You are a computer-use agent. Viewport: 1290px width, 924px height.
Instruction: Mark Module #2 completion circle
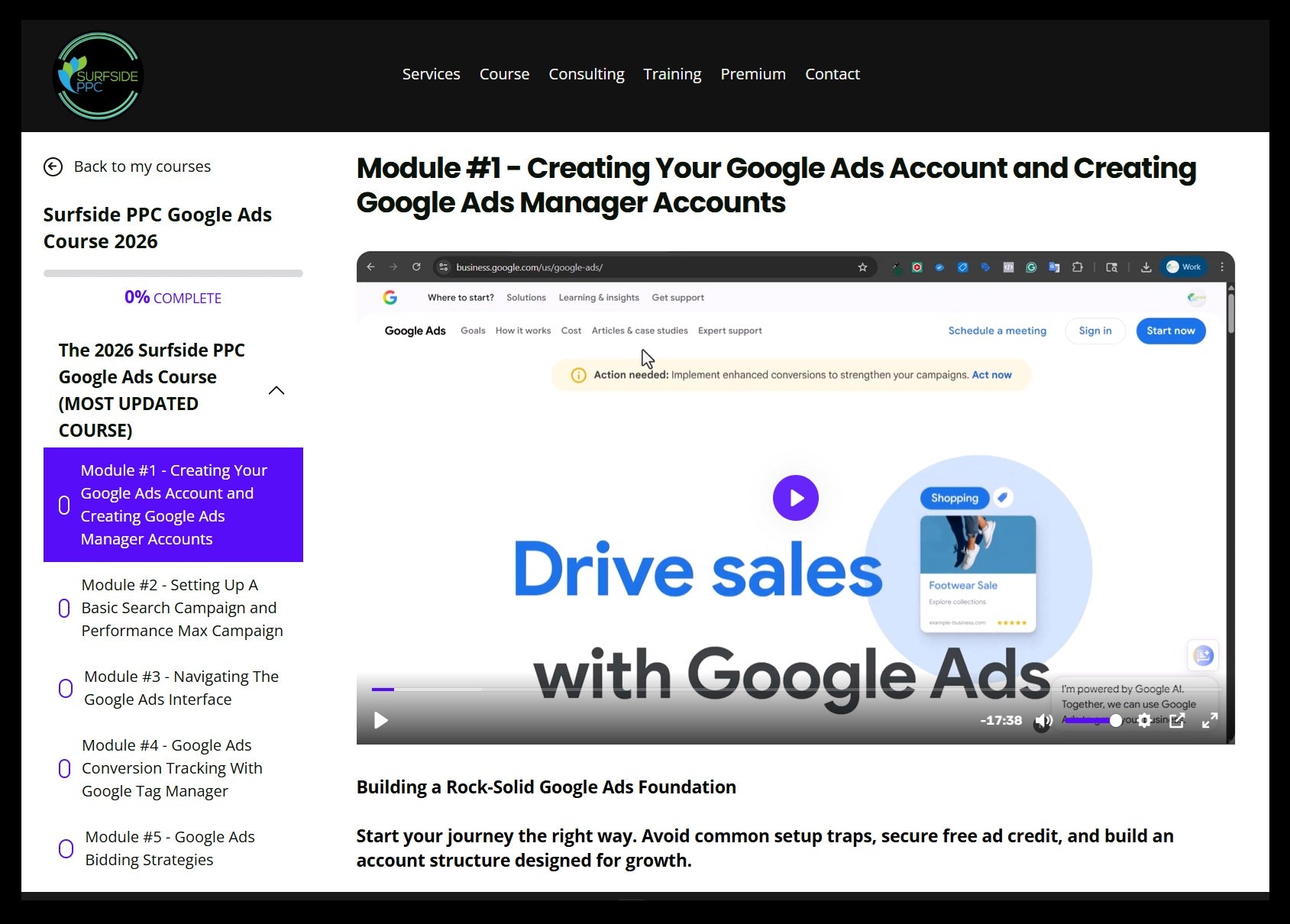64,607
